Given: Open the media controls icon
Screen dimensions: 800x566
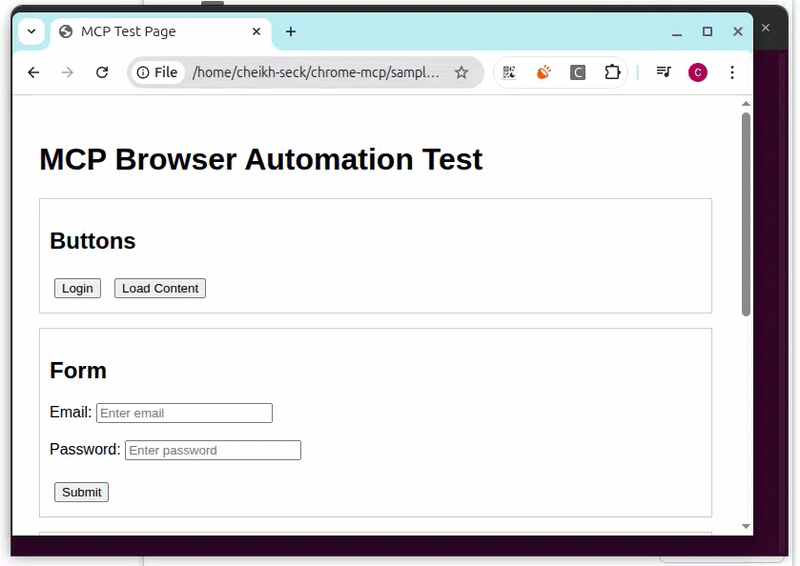Looking at the screenshot, I should (x=664, y=72).
